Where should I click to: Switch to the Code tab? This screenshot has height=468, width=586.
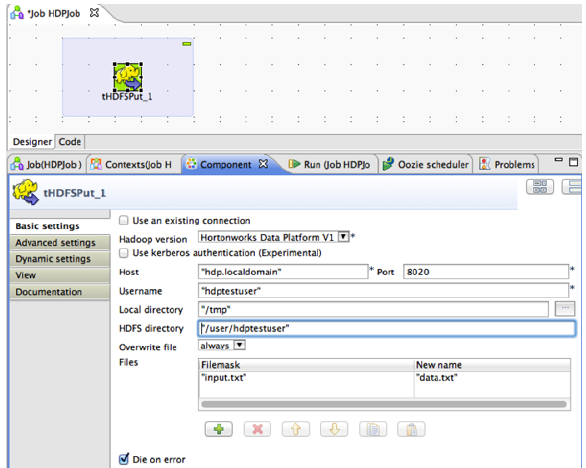point(70,142)
